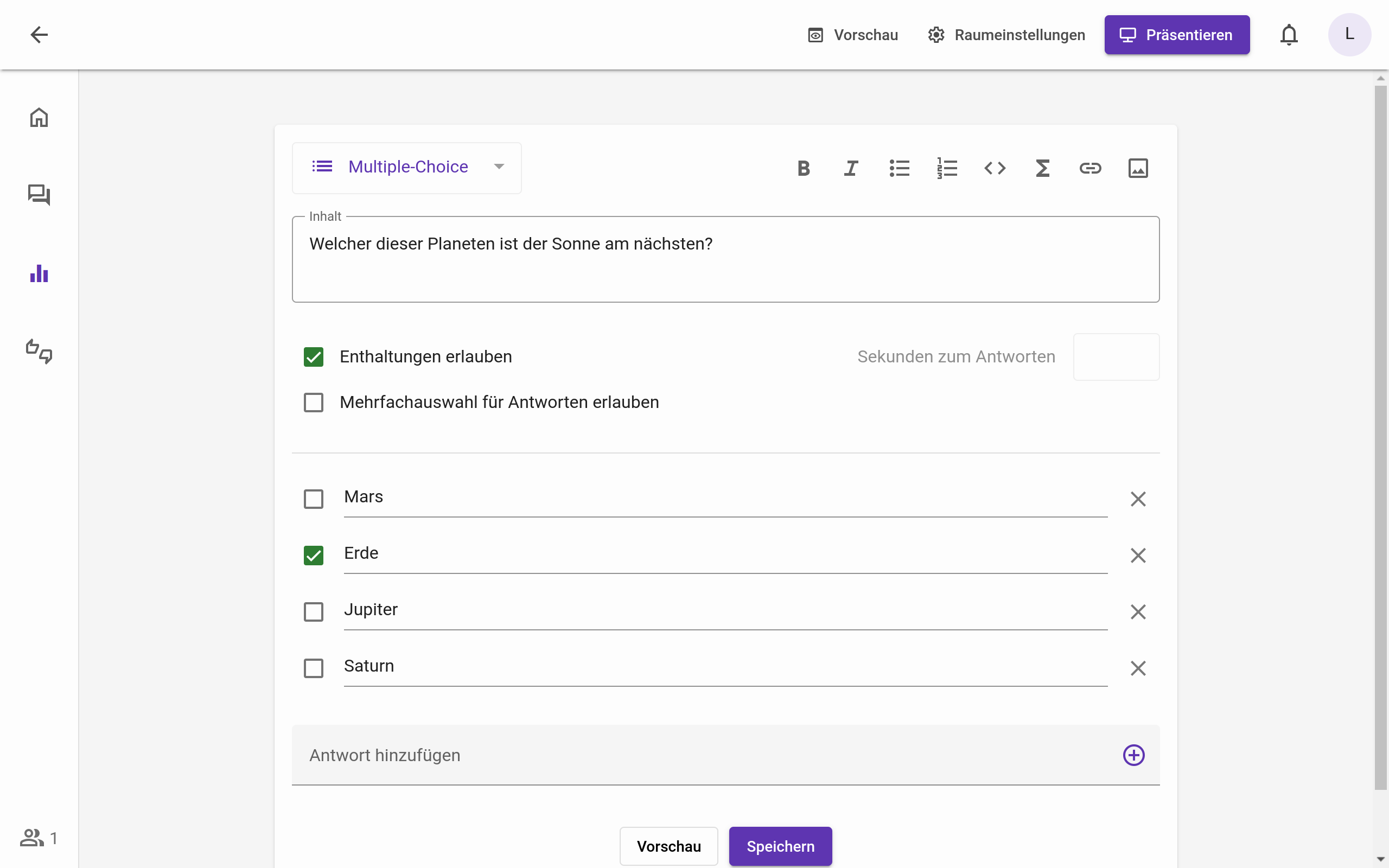Open the Multiple-Choice format dropdown
1389x868 pixels.
coord(407,168)
